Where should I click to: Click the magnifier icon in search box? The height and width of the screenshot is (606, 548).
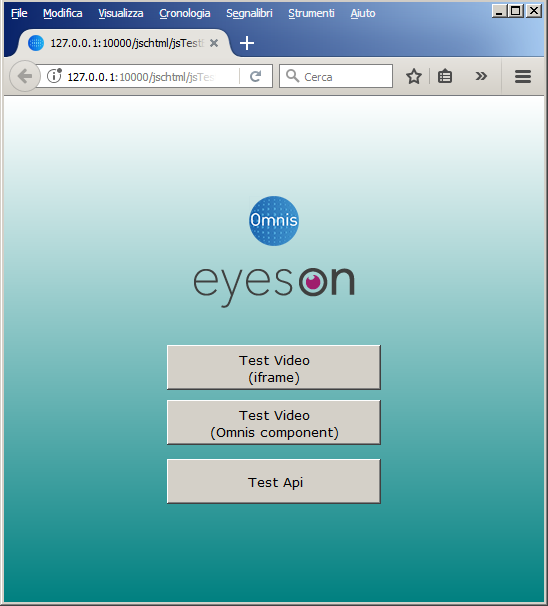click(293, 76)
